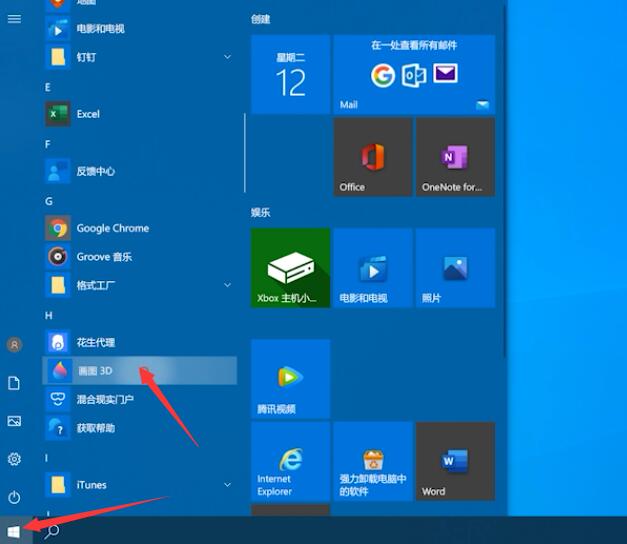Launch 电影和电视 from the app list
The height and width of the screenshot is (544, 627).
tap(139, 28)
